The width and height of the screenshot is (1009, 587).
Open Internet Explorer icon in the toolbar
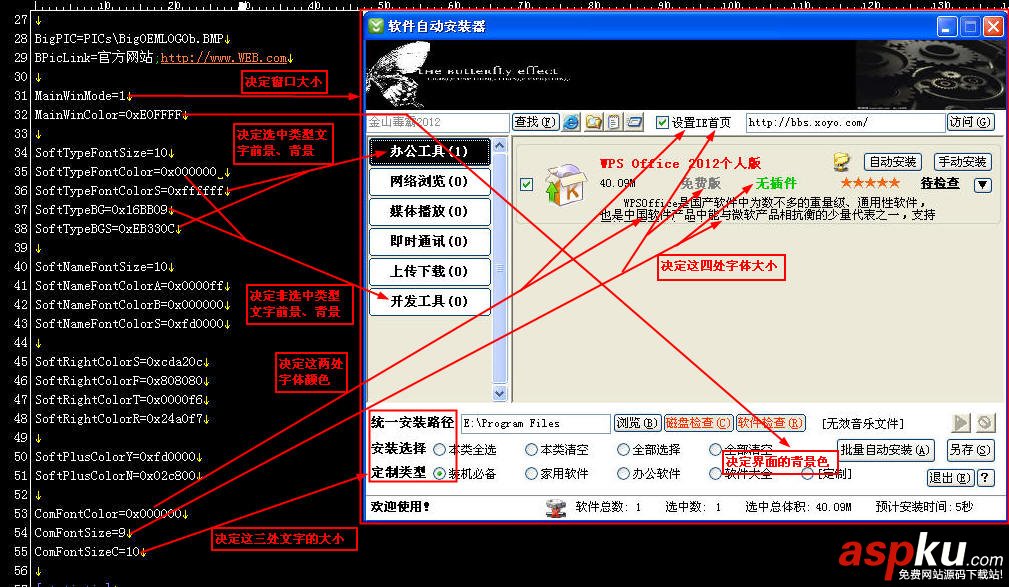570,122
